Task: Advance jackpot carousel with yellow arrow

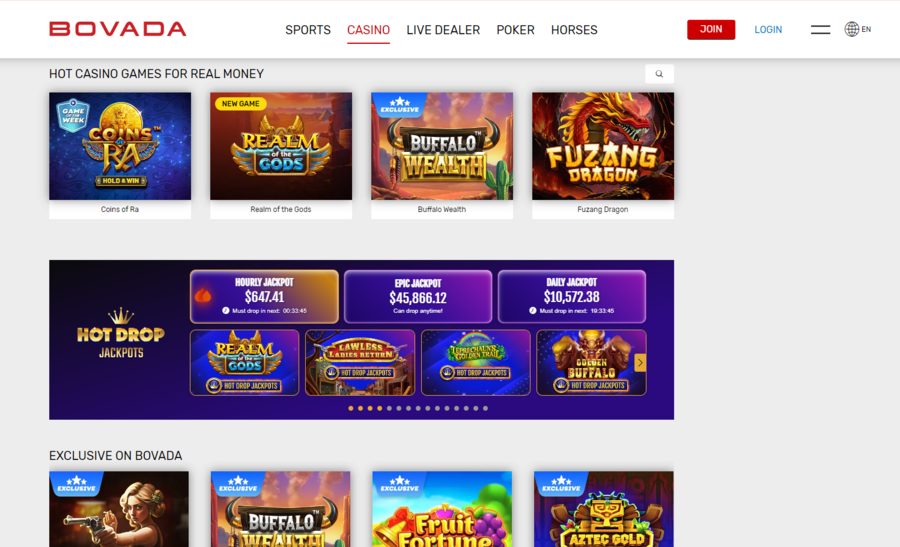Action: [640, 362]
